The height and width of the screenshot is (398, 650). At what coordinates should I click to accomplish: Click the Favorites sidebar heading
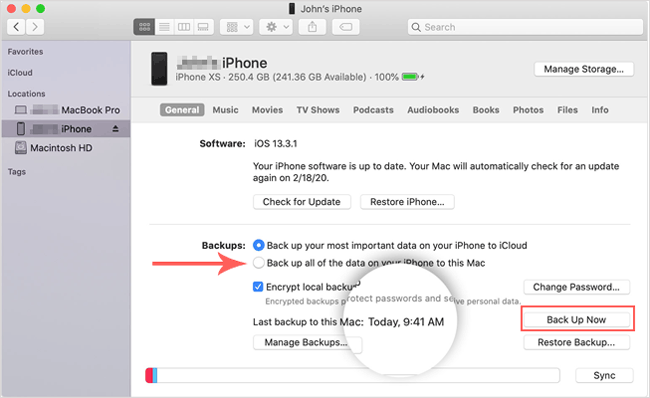click(x=25, y=52)
